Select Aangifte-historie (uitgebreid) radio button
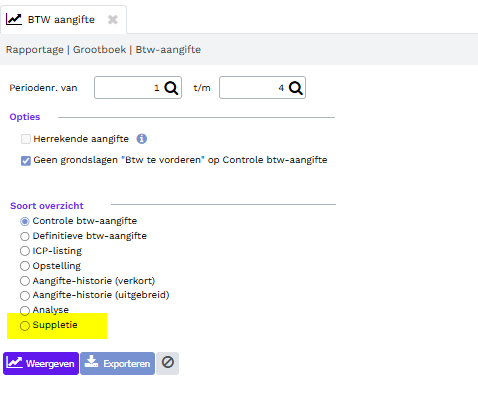Screen dimensions: 478x402 coord(25,295)
